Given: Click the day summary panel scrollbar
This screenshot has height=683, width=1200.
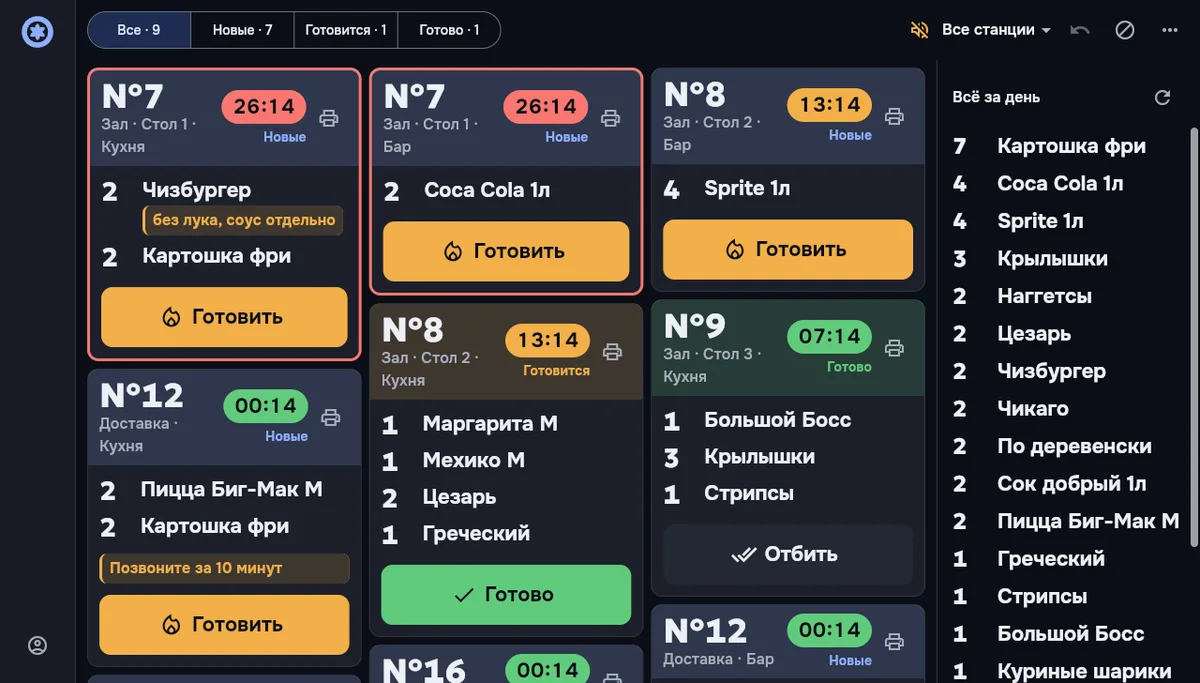Looking at the screenshot, I should tap(1194, 337).
